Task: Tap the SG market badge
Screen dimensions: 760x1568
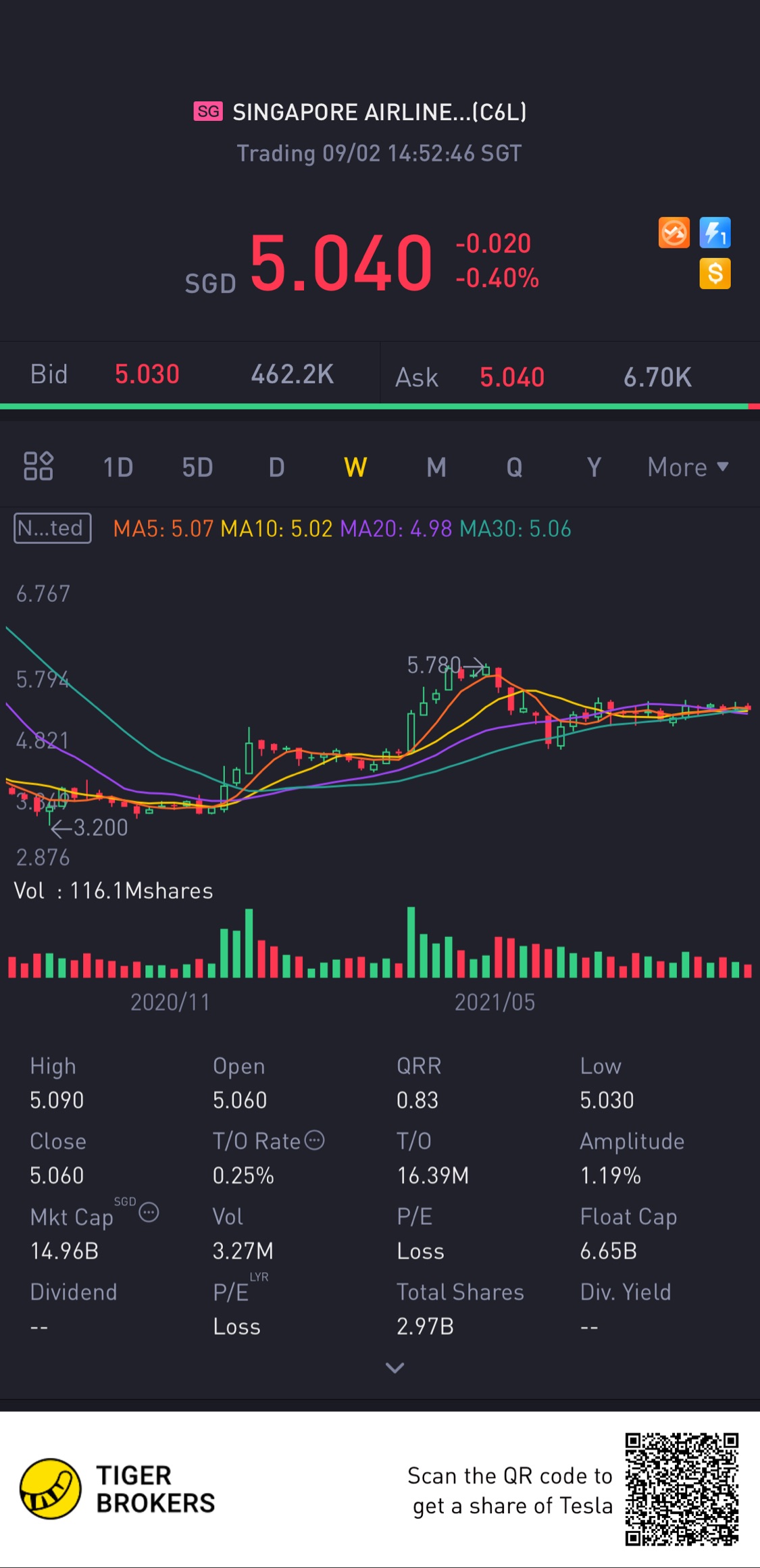Action: [208, 111]
